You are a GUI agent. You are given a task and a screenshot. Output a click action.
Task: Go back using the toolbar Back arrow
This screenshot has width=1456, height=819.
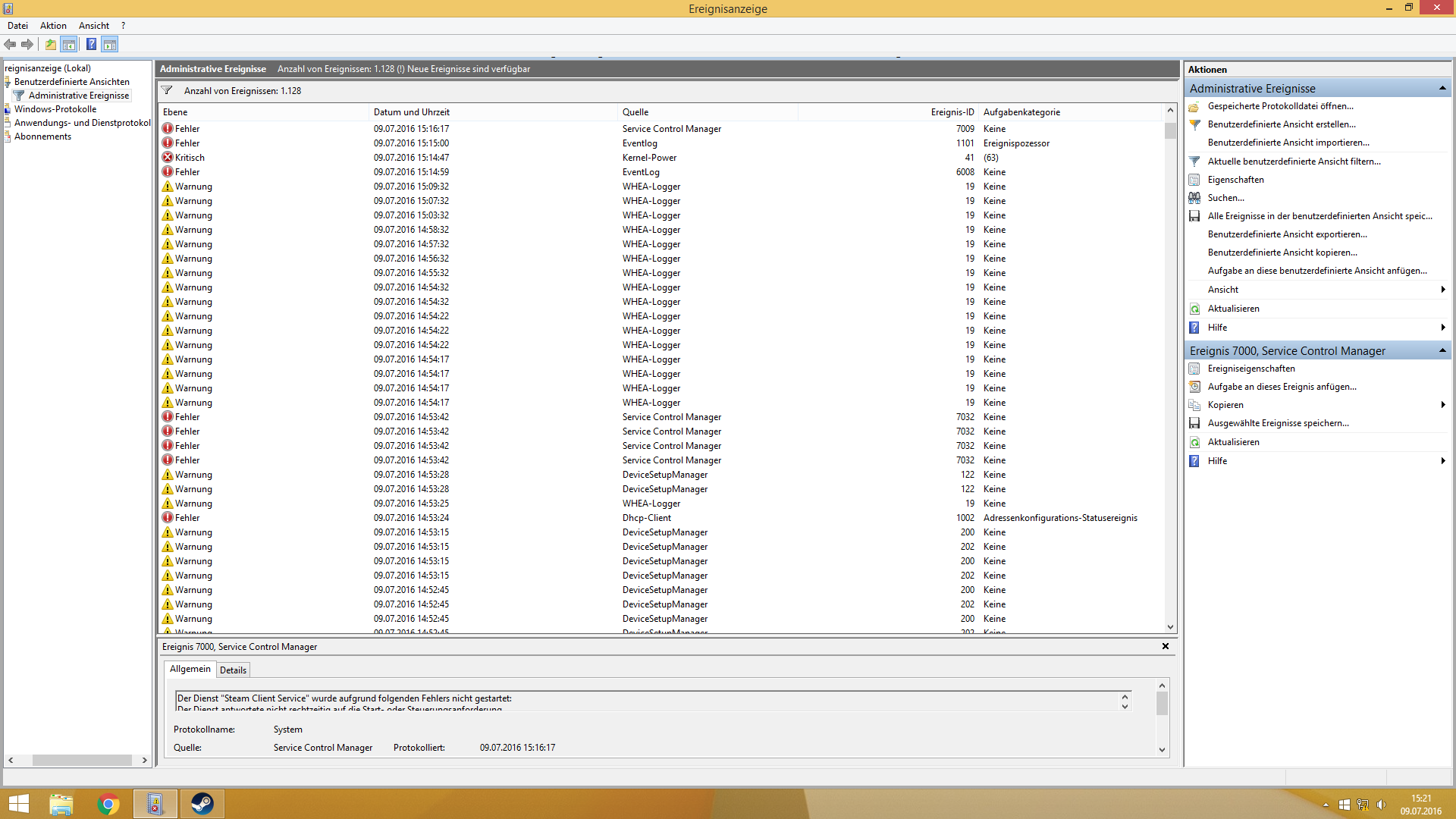click(x=10, y=45)
